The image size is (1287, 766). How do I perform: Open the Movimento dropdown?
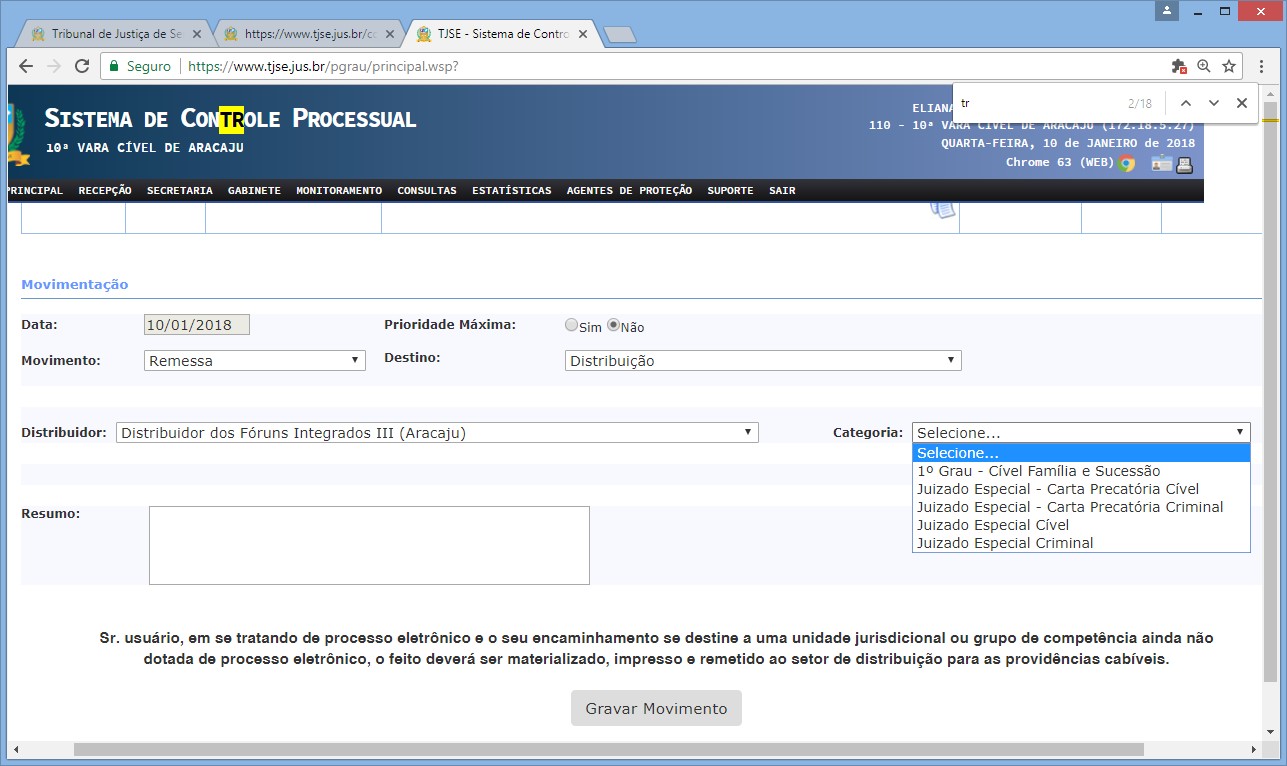255,360
